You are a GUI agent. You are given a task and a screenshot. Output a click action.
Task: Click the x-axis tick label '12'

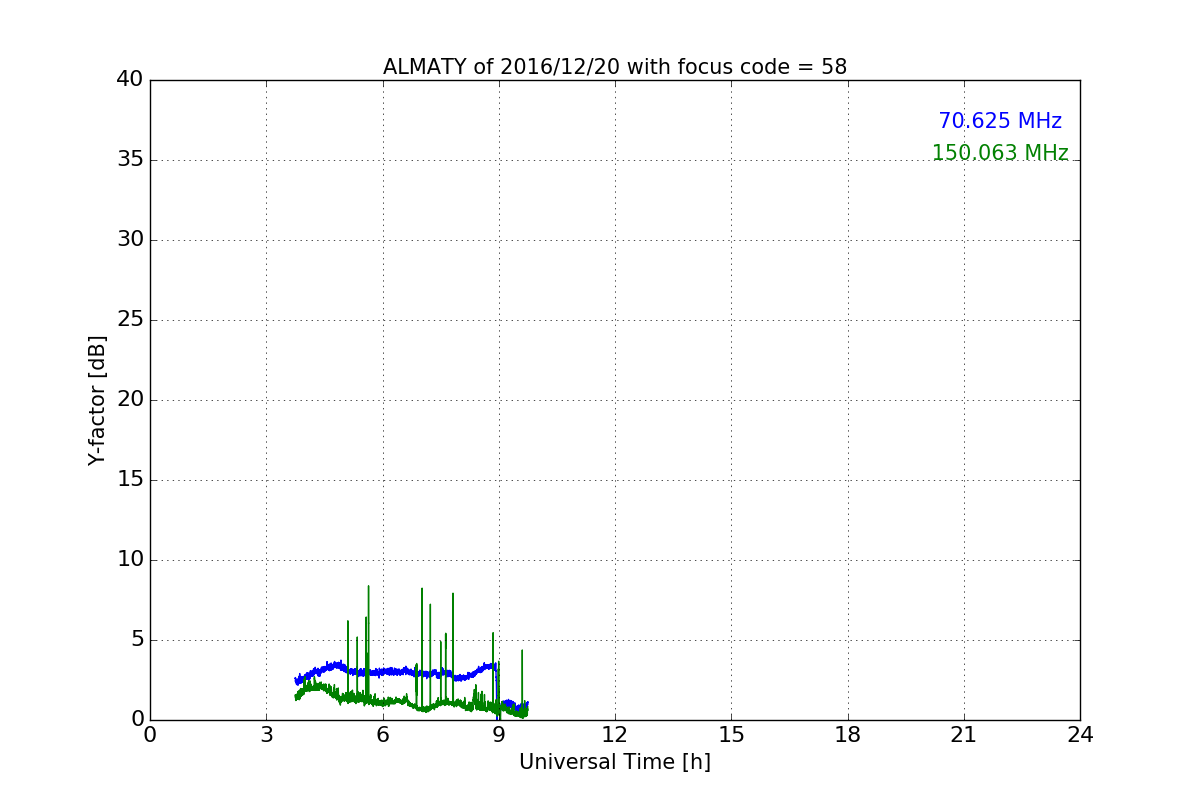click(615, 735)
